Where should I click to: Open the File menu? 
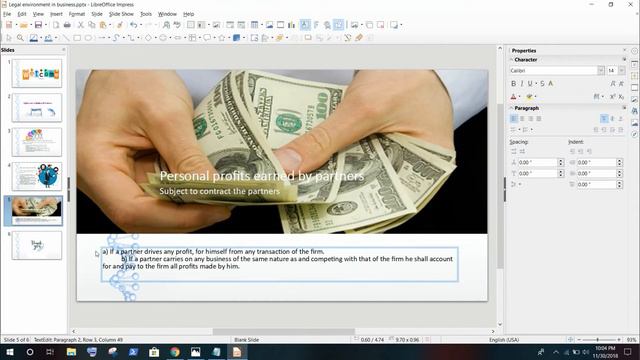click(x=7, y=14)
